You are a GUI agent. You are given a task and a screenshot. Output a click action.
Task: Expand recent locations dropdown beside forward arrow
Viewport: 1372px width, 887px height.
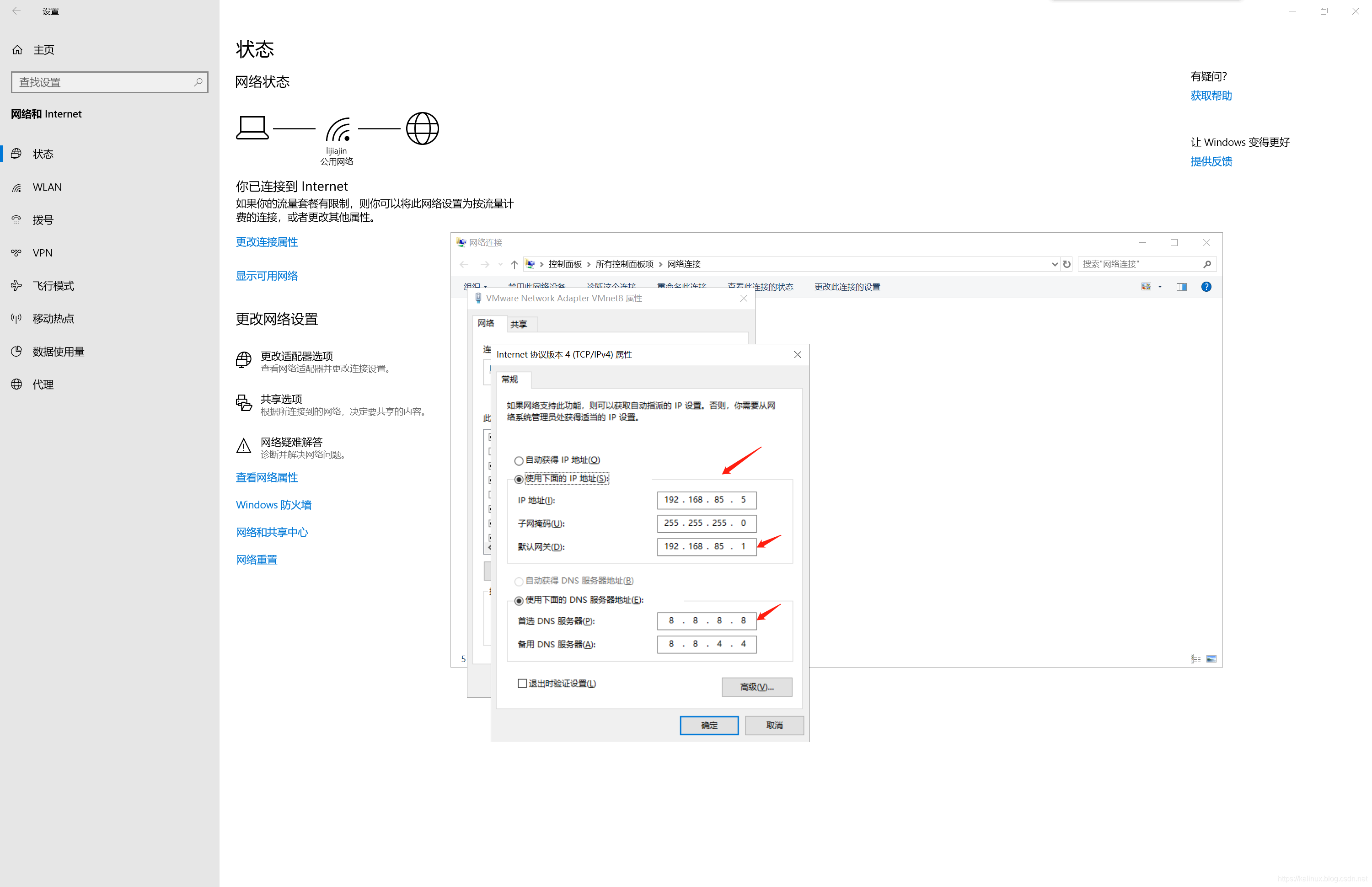point(499,264)
